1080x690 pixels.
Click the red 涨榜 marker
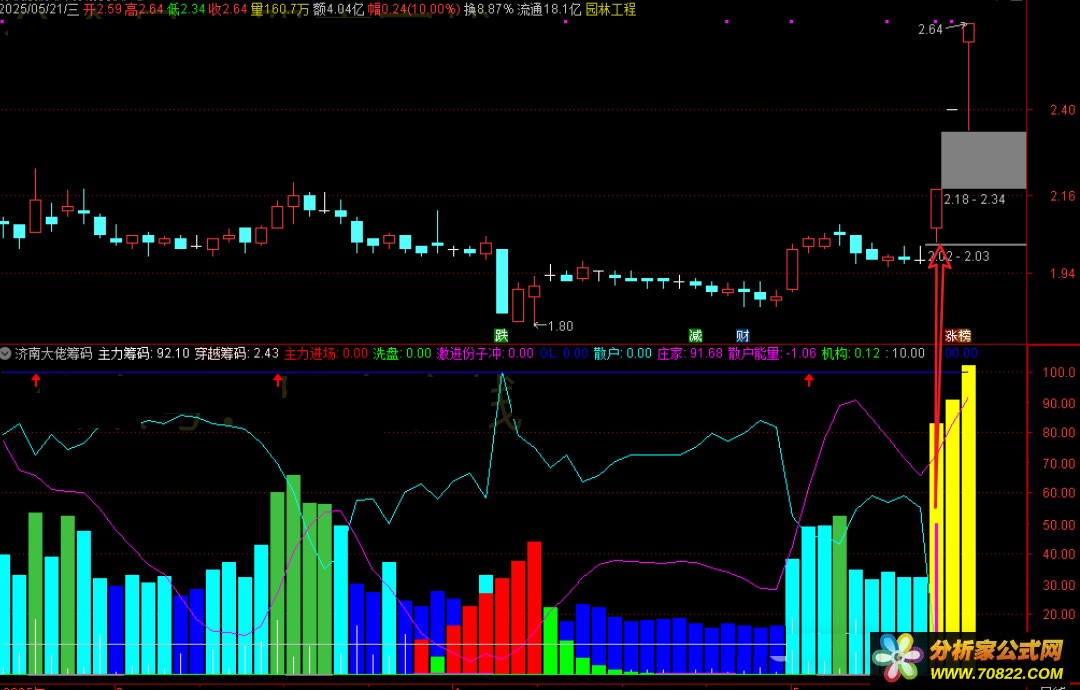tap(957, 335)
